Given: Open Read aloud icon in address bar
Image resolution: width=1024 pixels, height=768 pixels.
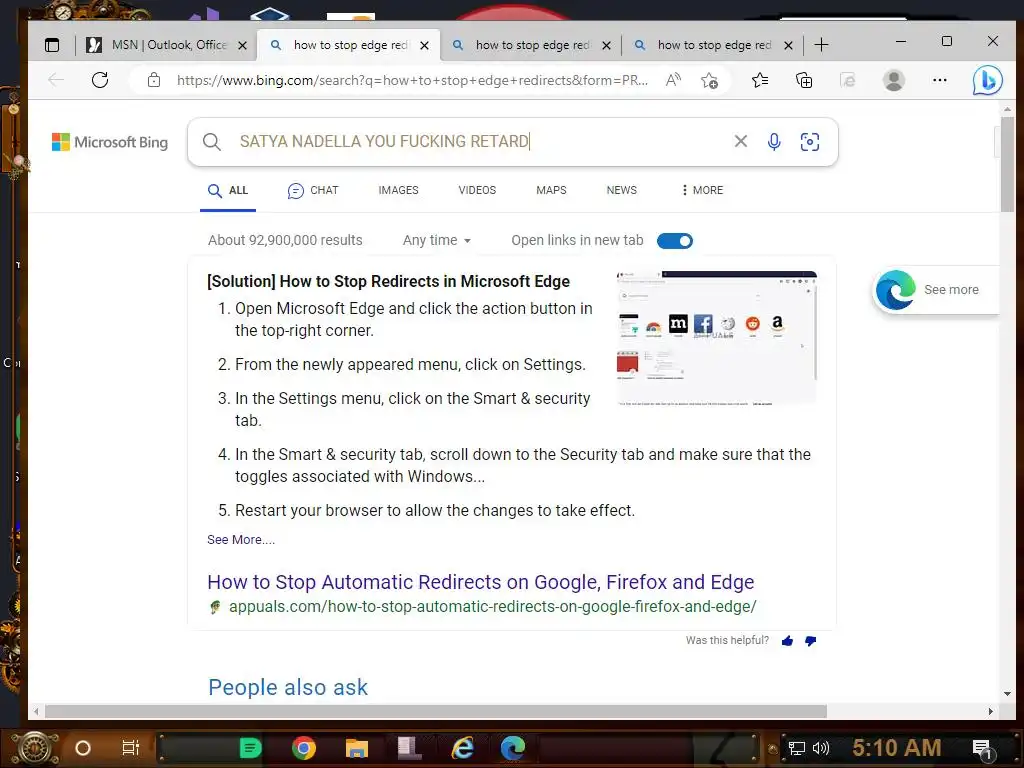Looking at the screenshot, I should point(673,80).
